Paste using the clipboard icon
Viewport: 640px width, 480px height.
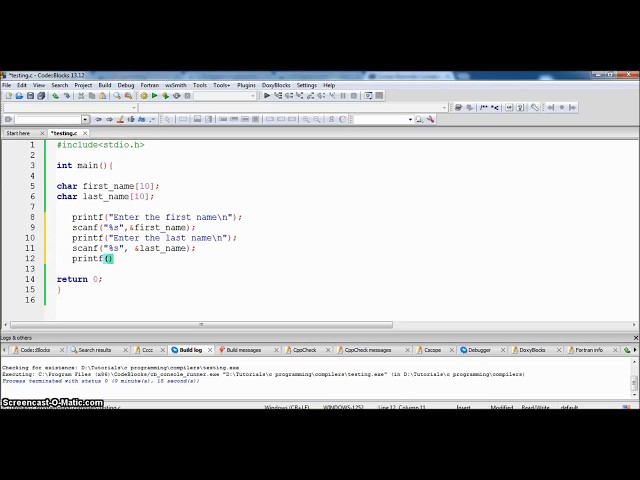(x=102, y=96)
